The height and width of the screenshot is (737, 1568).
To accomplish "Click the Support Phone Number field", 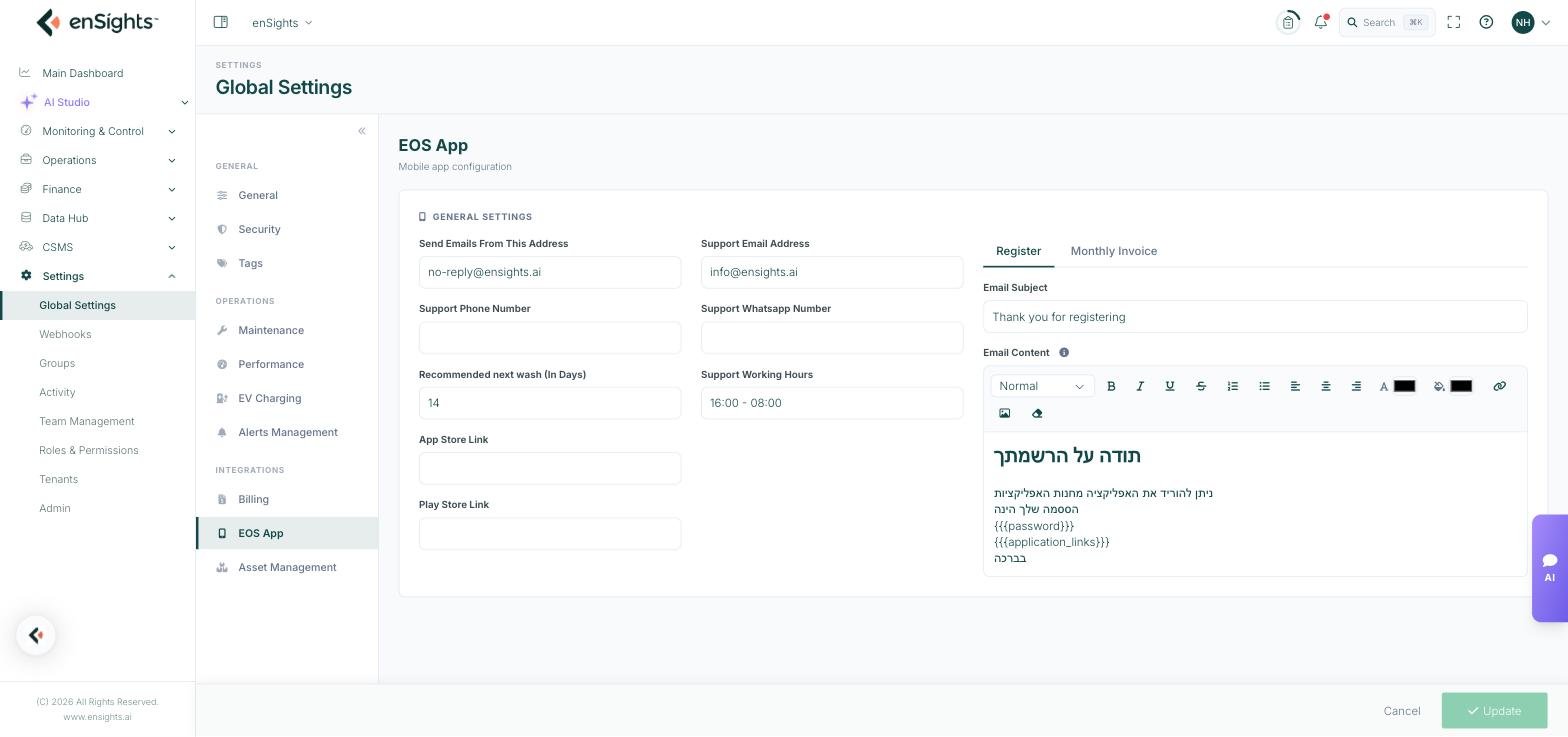I will point(550,338).
